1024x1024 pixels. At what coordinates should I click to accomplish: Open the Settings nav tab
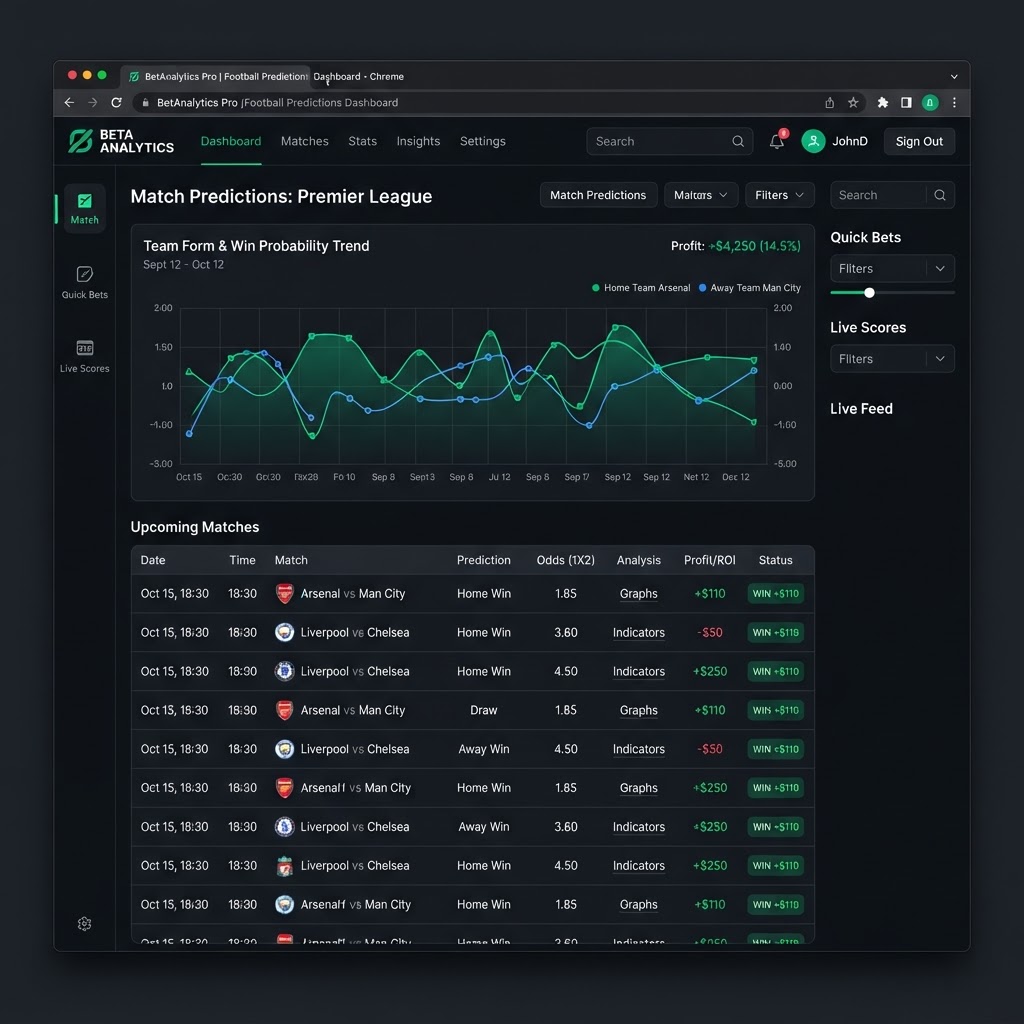483,141
